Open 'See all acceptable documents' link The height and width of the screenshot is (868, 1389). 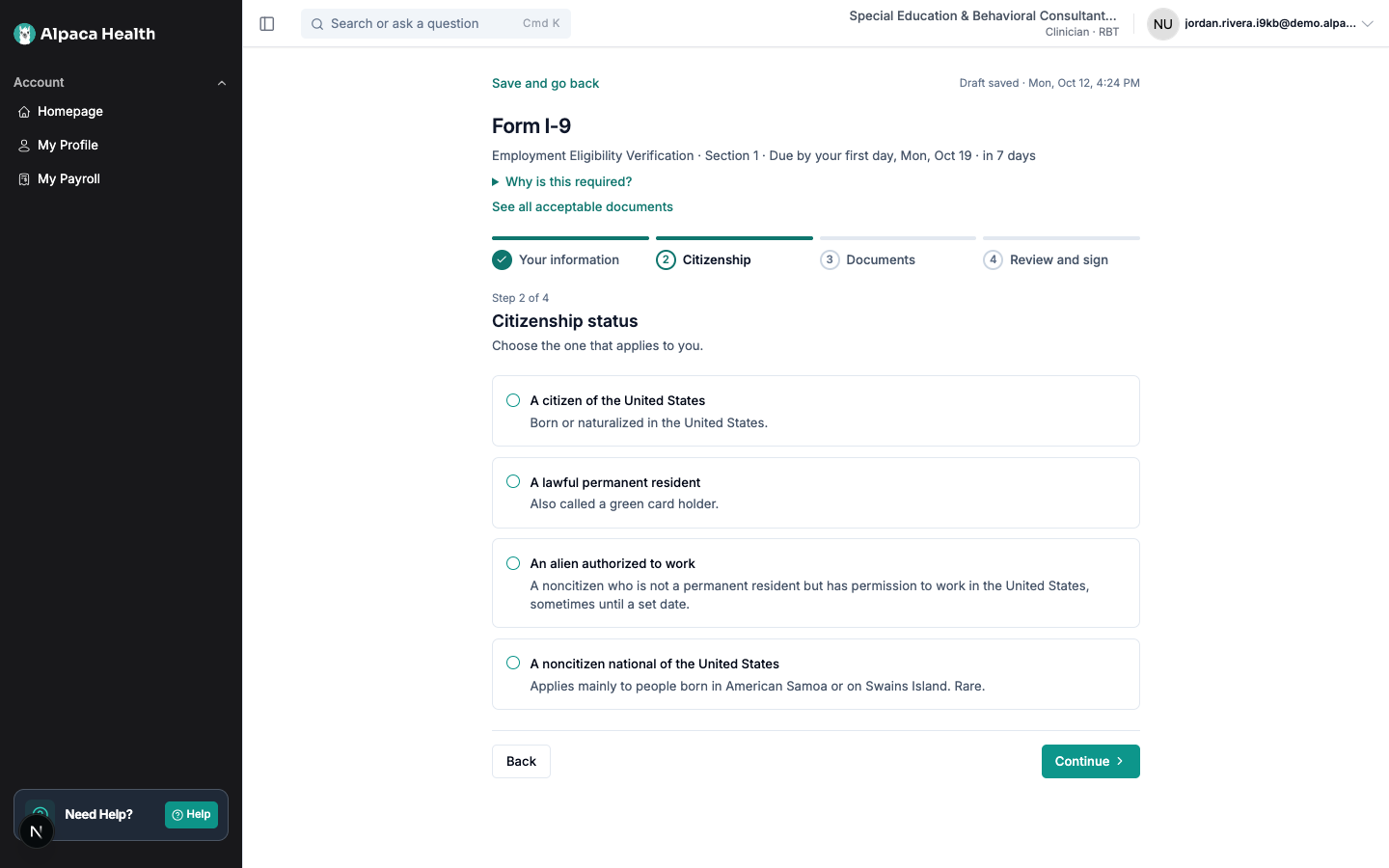(x=583, y=206)
